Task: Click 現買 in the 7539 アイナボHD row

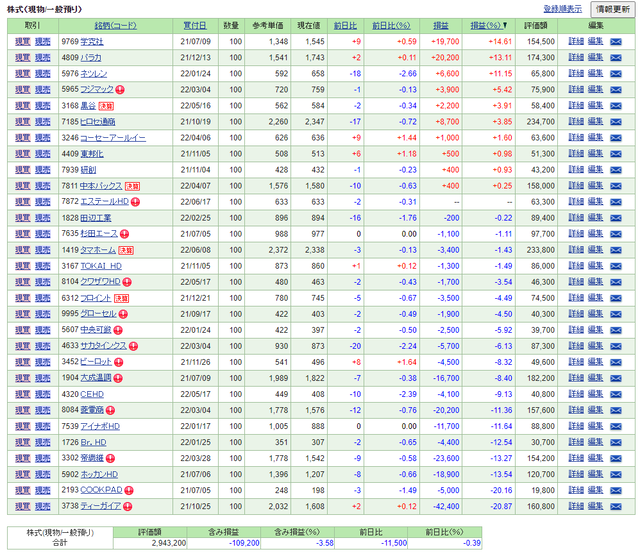Action: point(23,426)
